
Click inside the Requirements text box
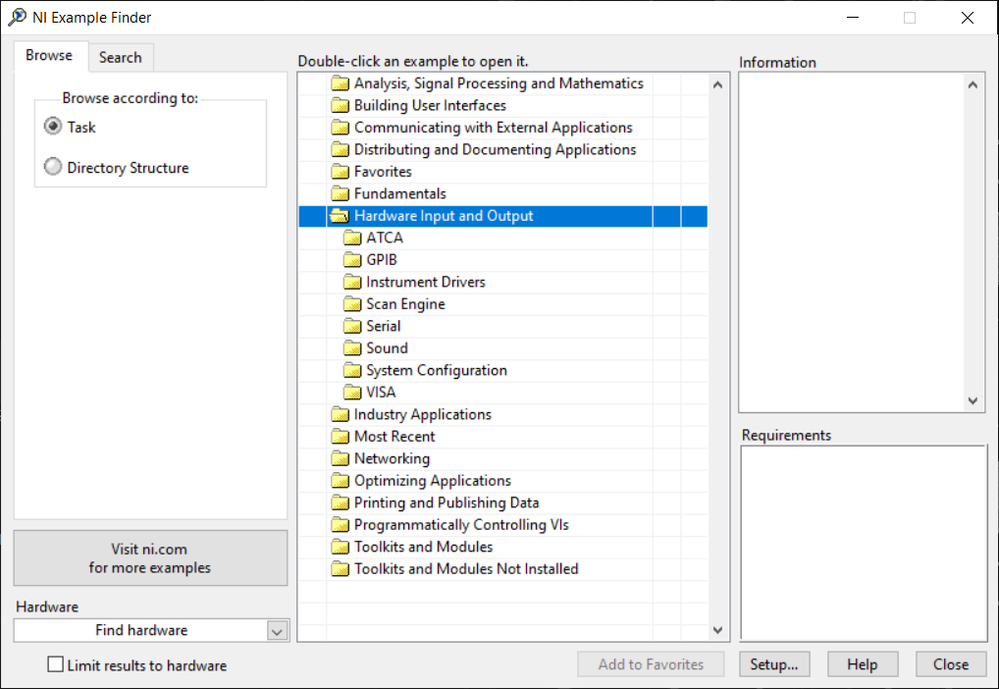point(863,543)
